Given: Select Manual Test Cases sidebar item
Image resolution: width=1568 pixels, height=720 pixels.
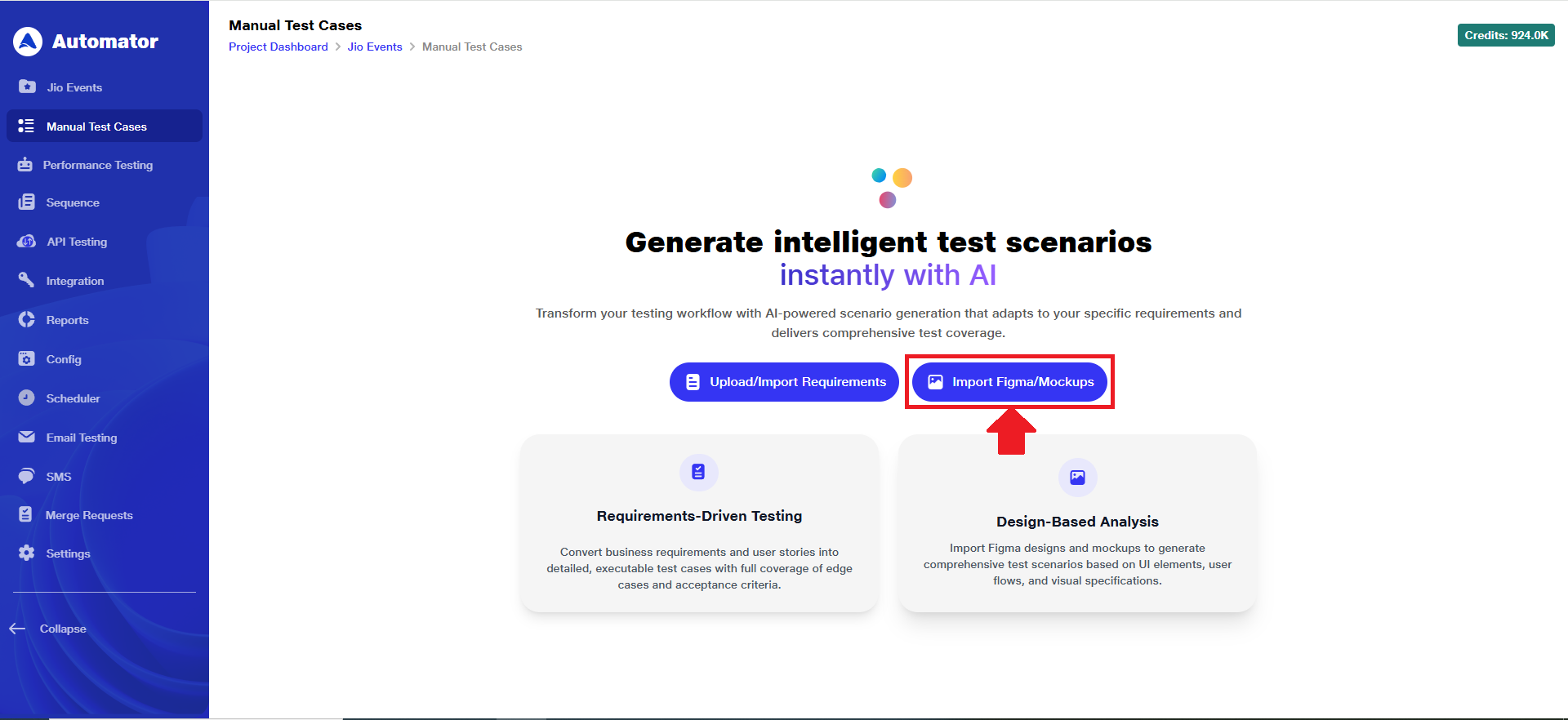Looking at the screenshot, I should pos(96,127).
